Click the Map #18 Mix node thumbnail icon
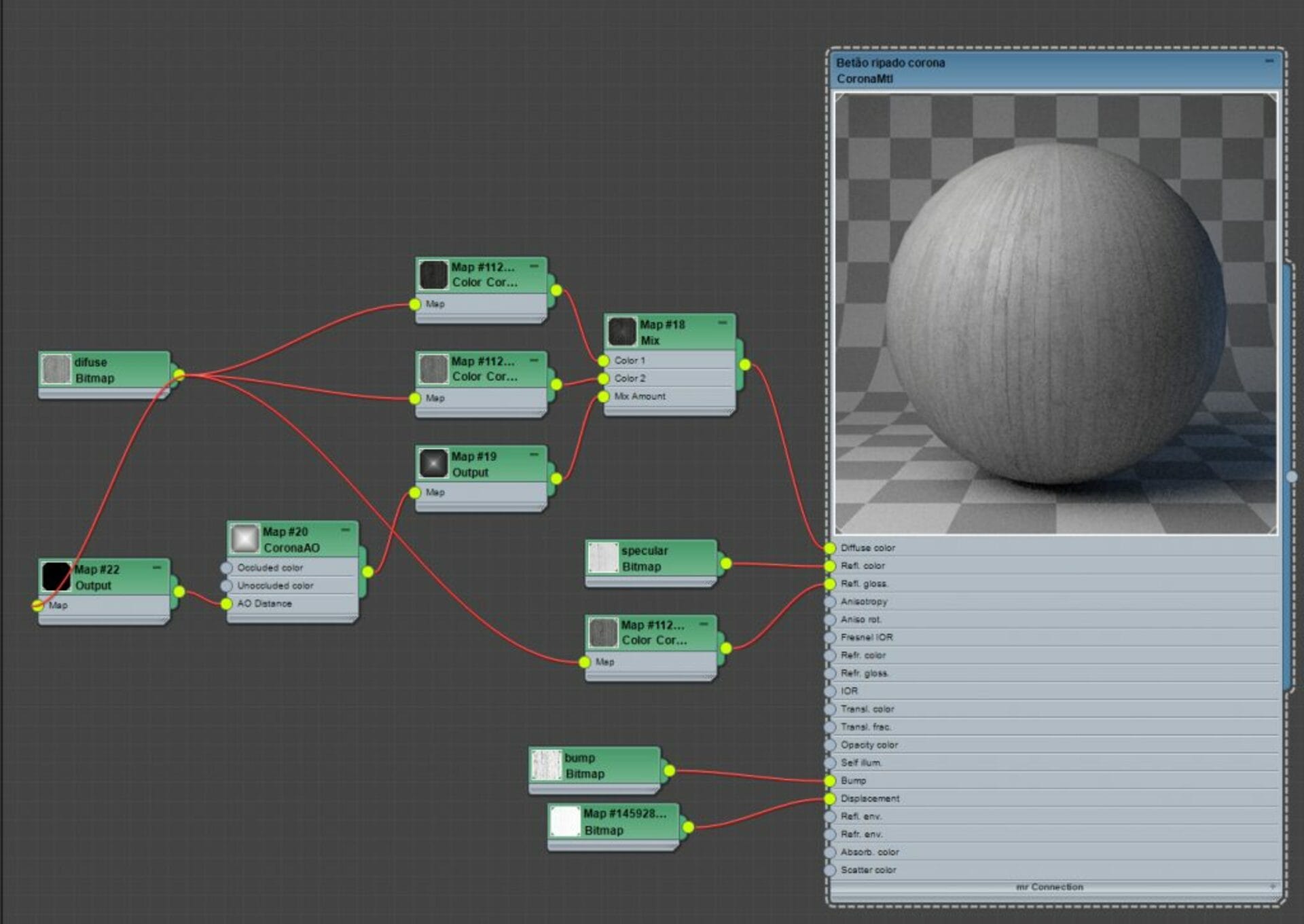The image size is (1304, 924). click(x=621, y=332)
